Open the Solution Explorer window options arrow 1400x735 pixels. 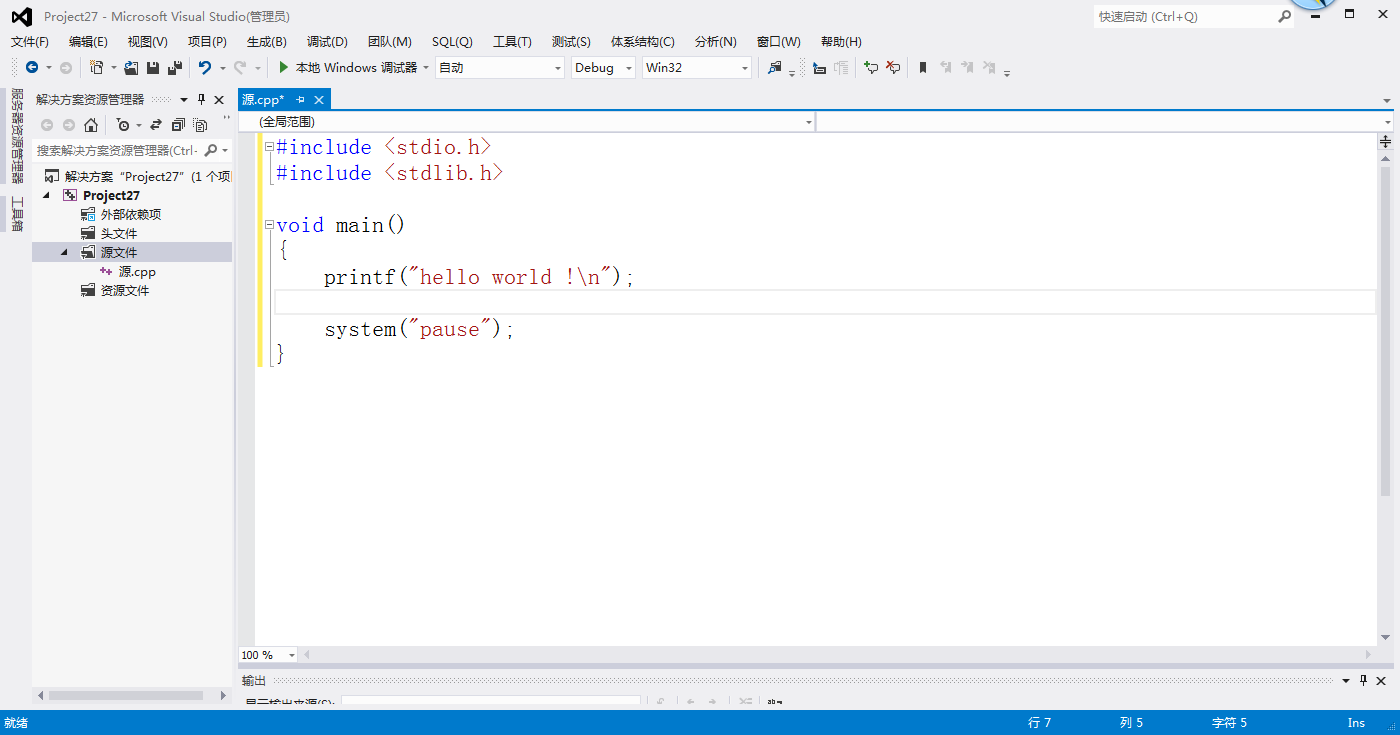(x=184, y=99)
